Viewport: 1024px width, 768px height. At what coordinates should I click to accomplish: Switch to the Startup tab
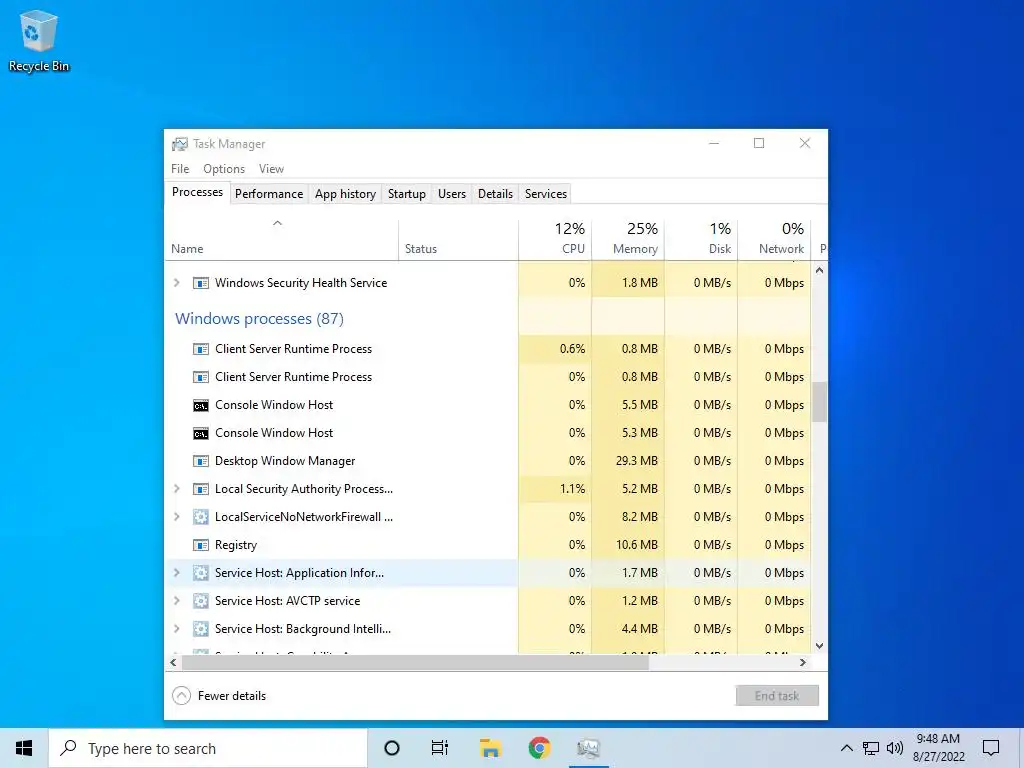tap(407, 194)
